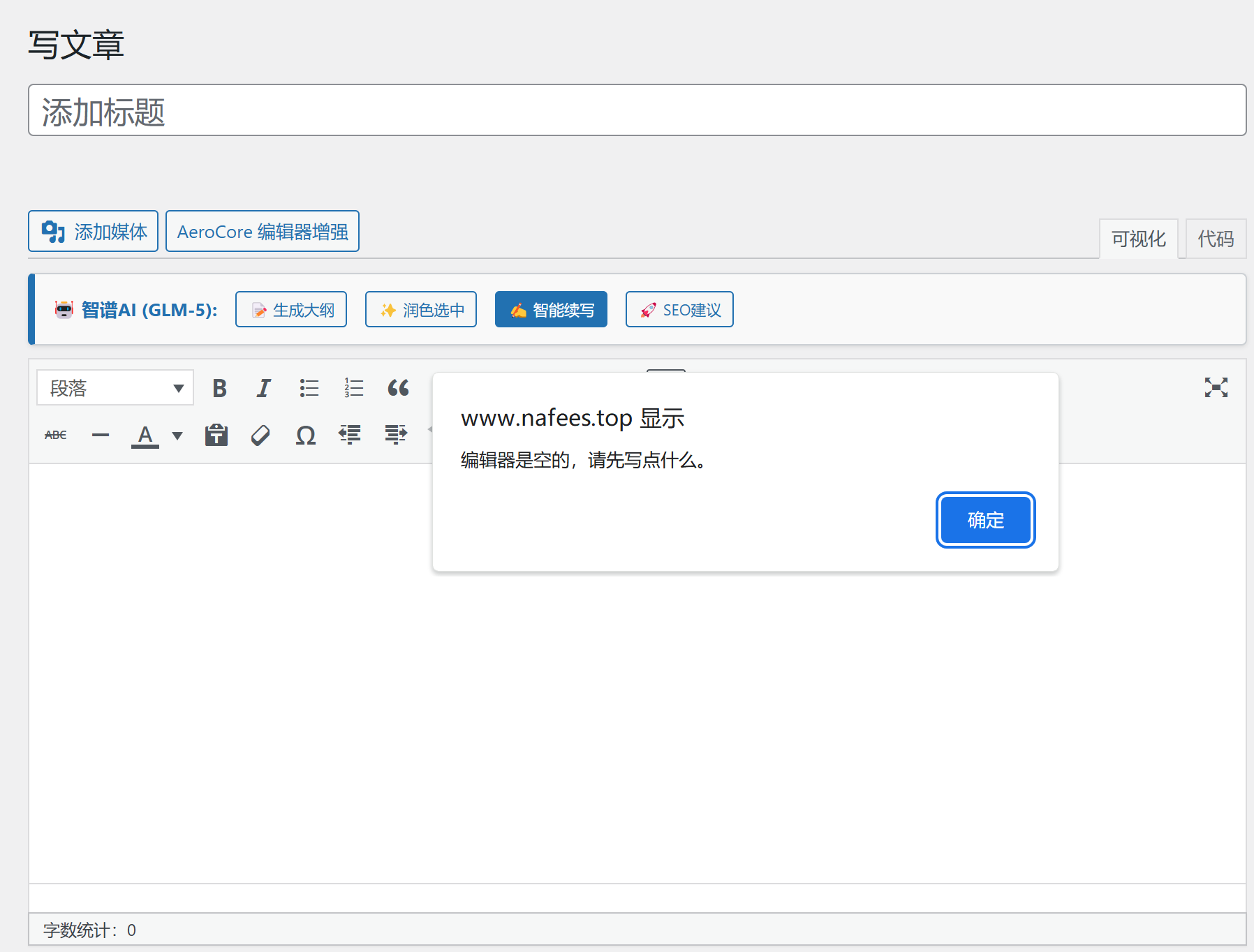Toggle bold formatting in the editor toolbar
The height and width of the screenshot is (952, 1254).
pyautogui.click(x=219, y=388)
